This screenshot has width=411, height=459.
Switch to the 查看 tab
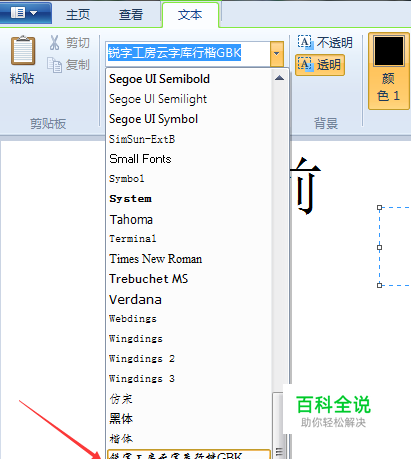pos(131,15)
